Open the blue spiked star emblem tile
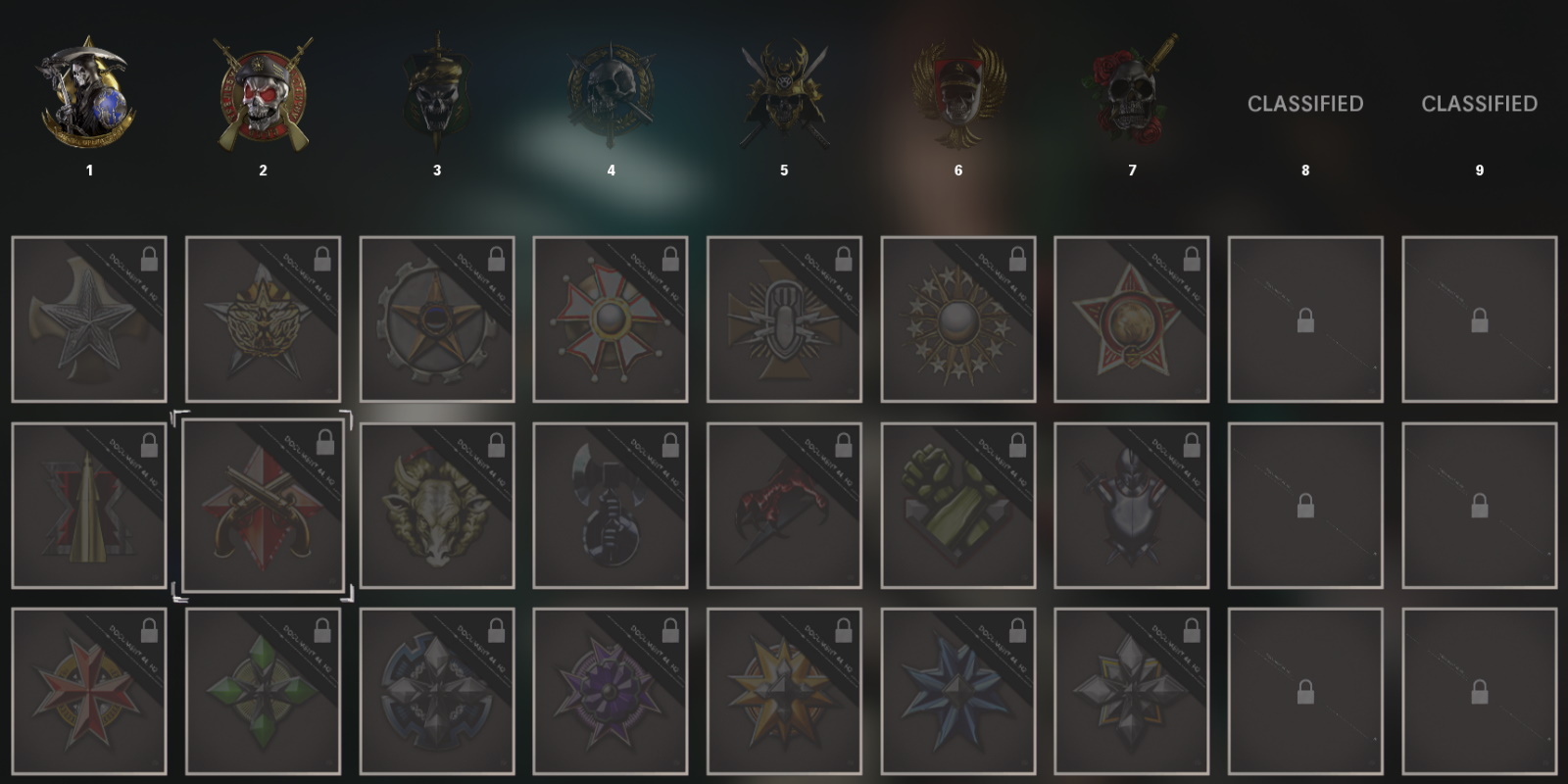The height and width of the screenshot is (784, 1568). click(x=958, y=692)
